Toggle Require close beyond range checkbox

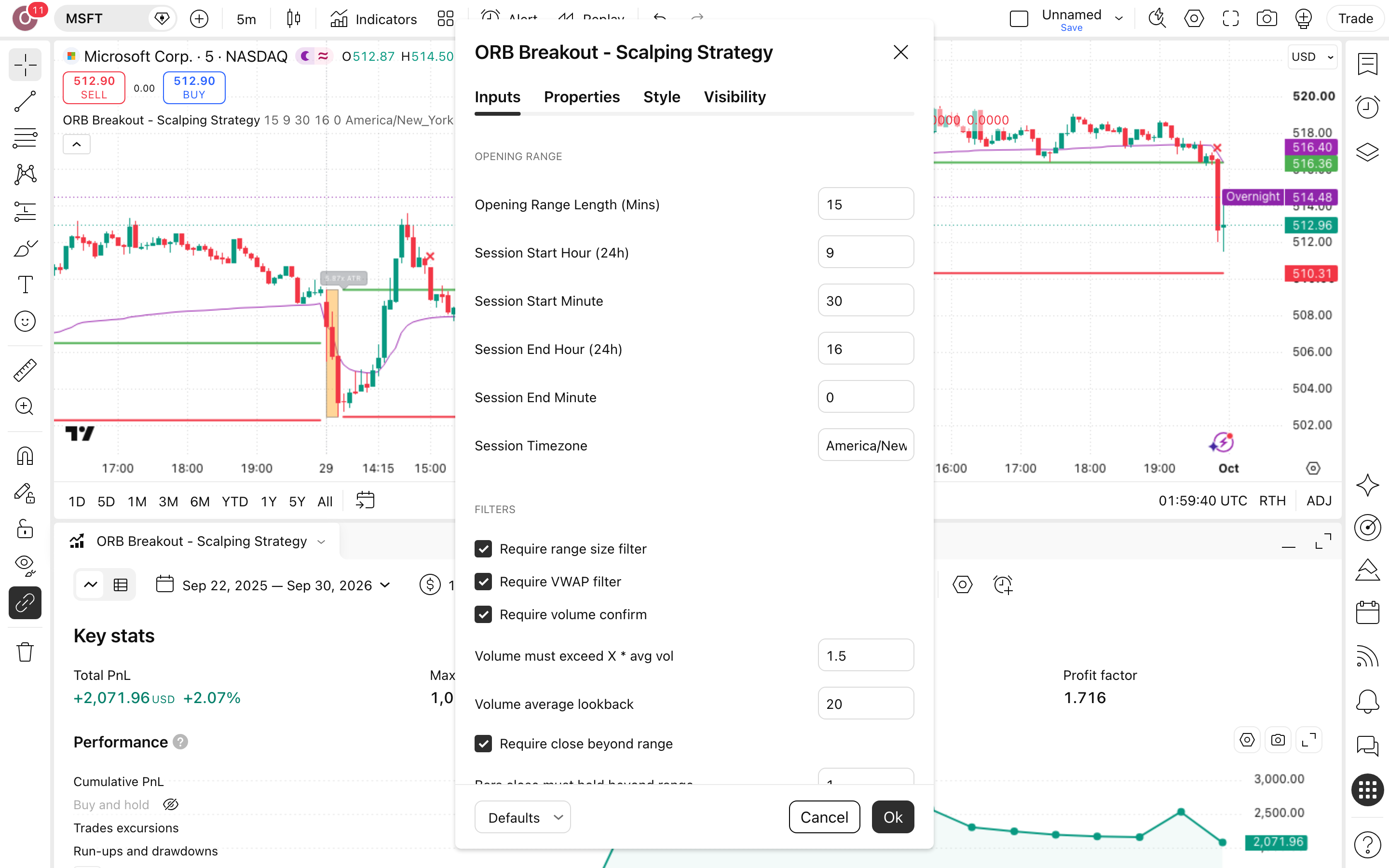(483, 744)
